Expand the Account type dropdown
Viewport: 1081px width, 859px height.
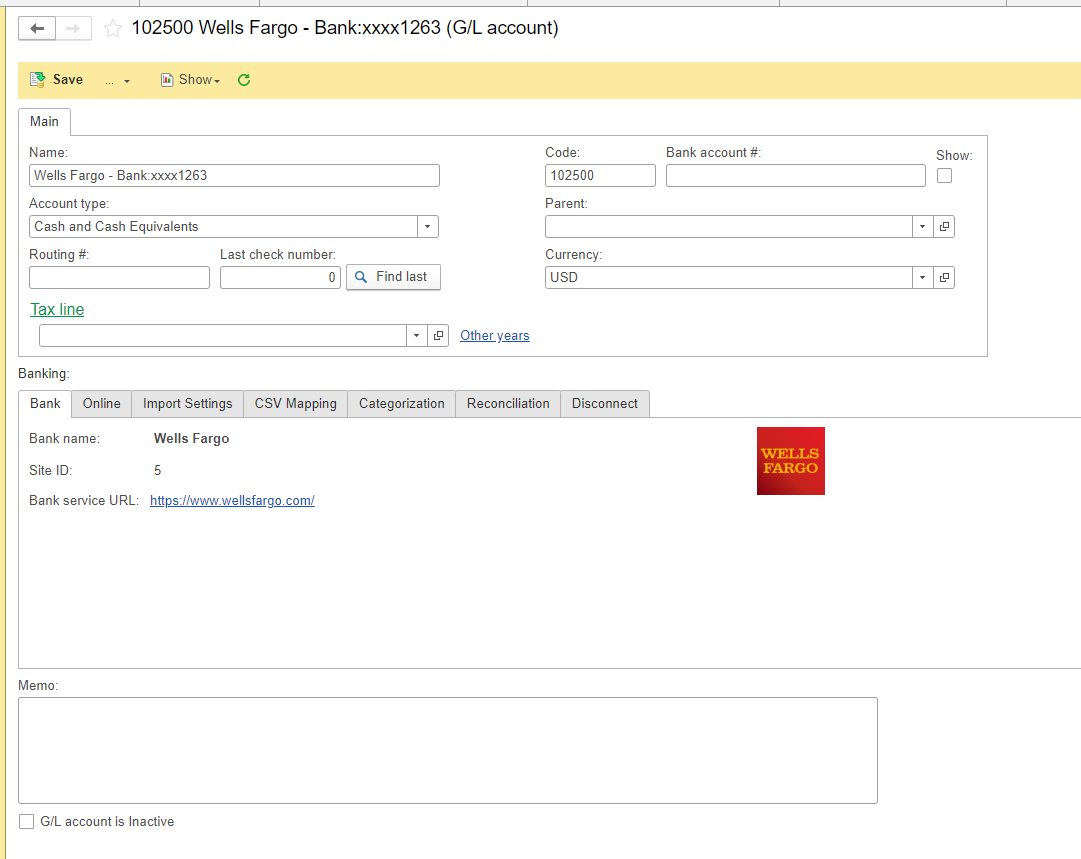pos(427,227)
